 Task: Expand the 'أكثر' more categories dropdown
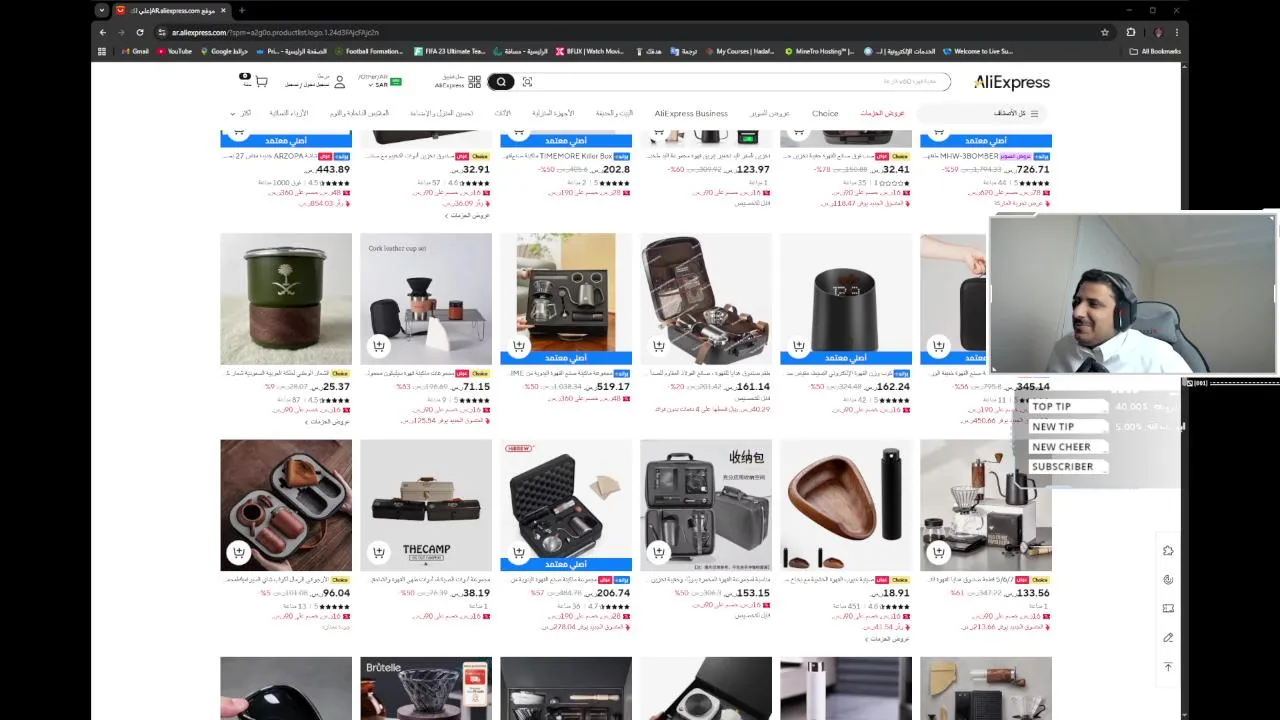(240, 113)
